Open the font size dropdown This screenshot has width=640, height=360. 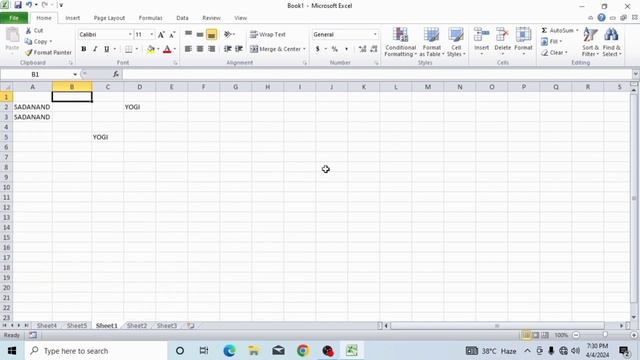click(152, 35)
